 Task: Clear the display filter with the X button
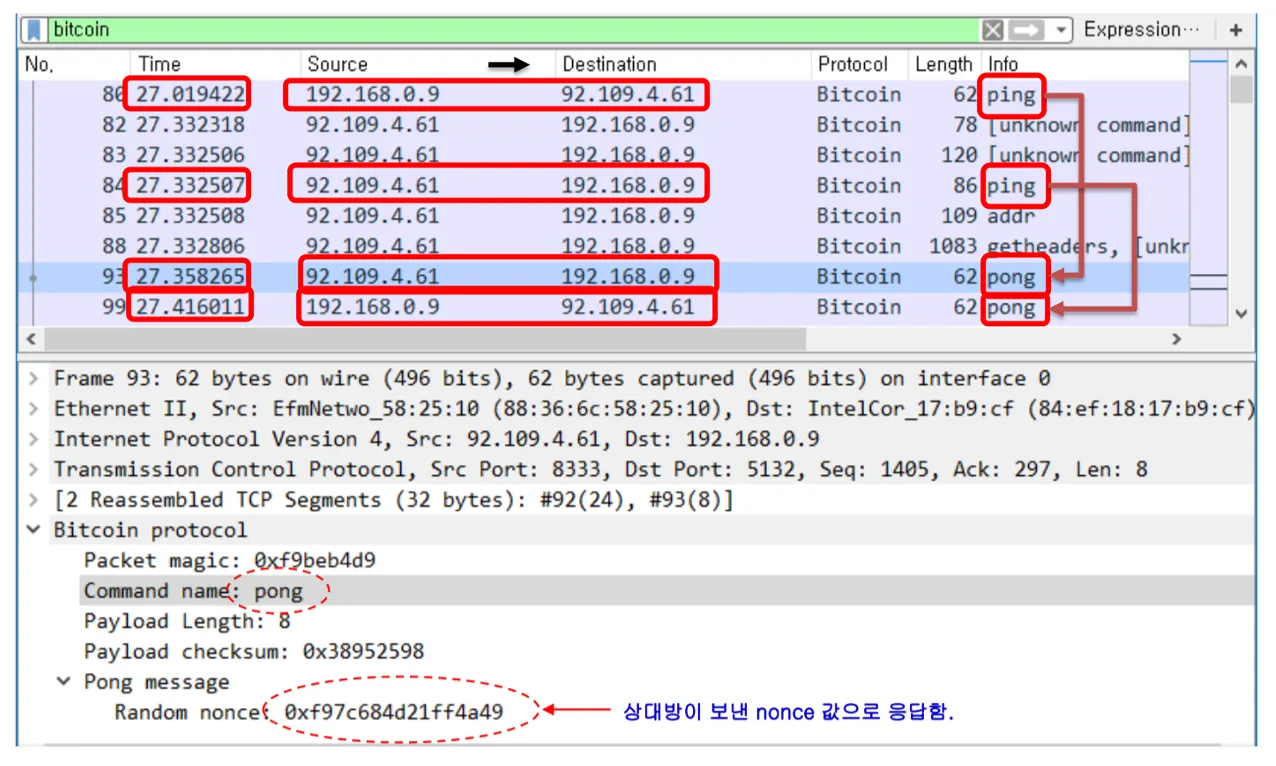pyautogui.click(x=992, y=30)
